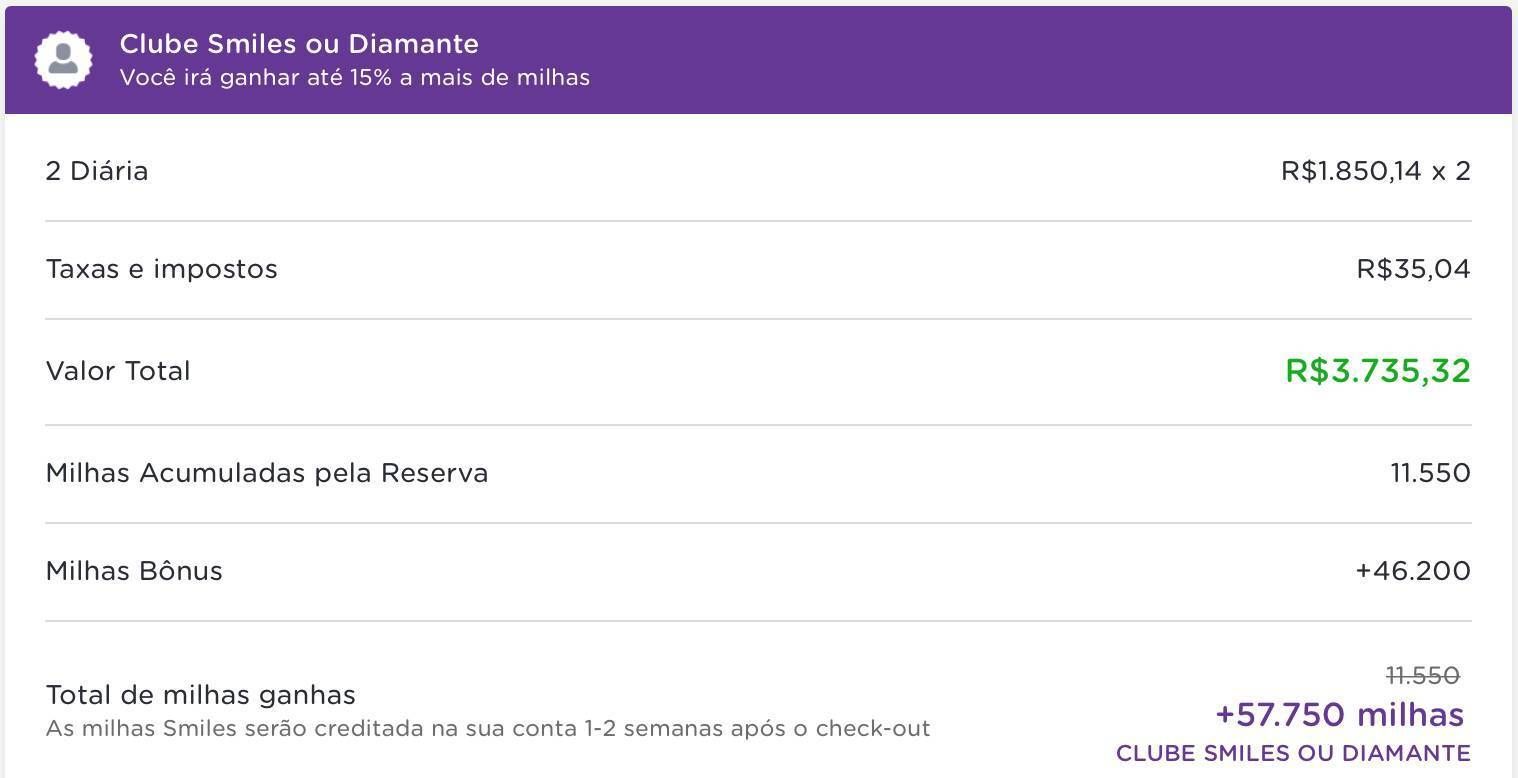
Task: Click the Valor Total label
Action: pyautogui.click(x=118, y=371)
